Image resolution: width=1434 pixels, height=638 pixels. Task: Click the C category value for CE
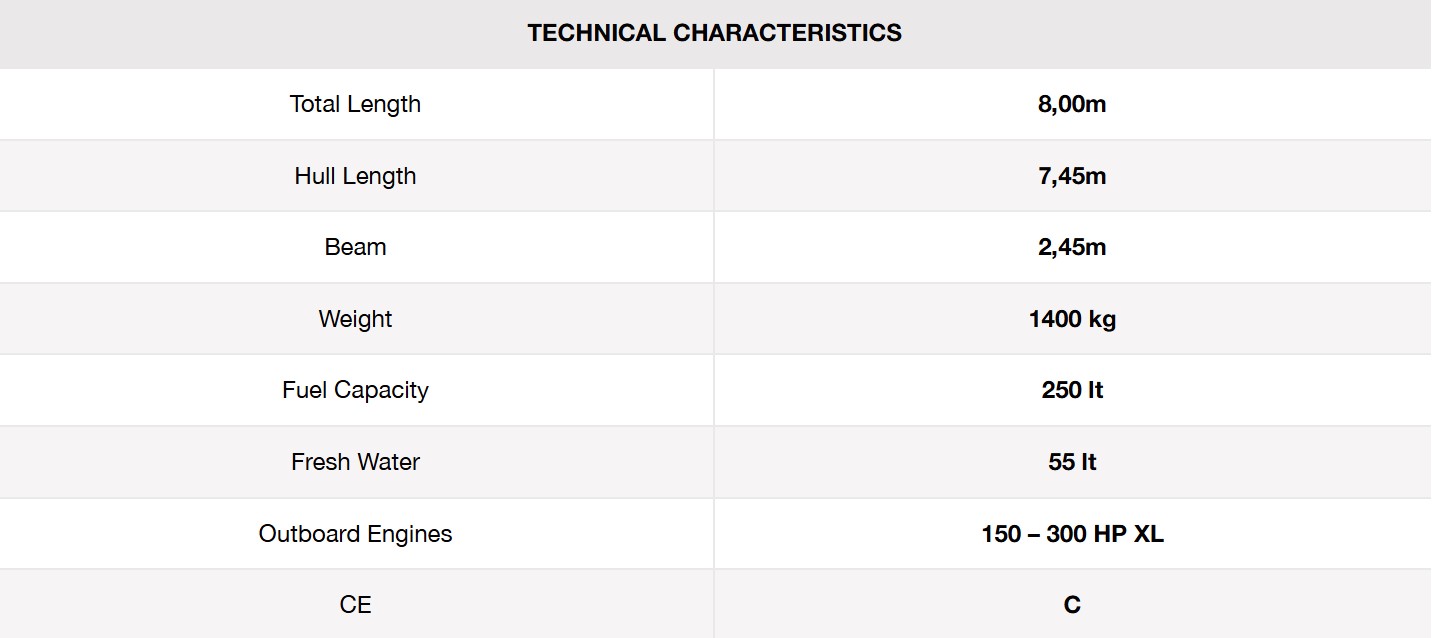coord(1072,605)
